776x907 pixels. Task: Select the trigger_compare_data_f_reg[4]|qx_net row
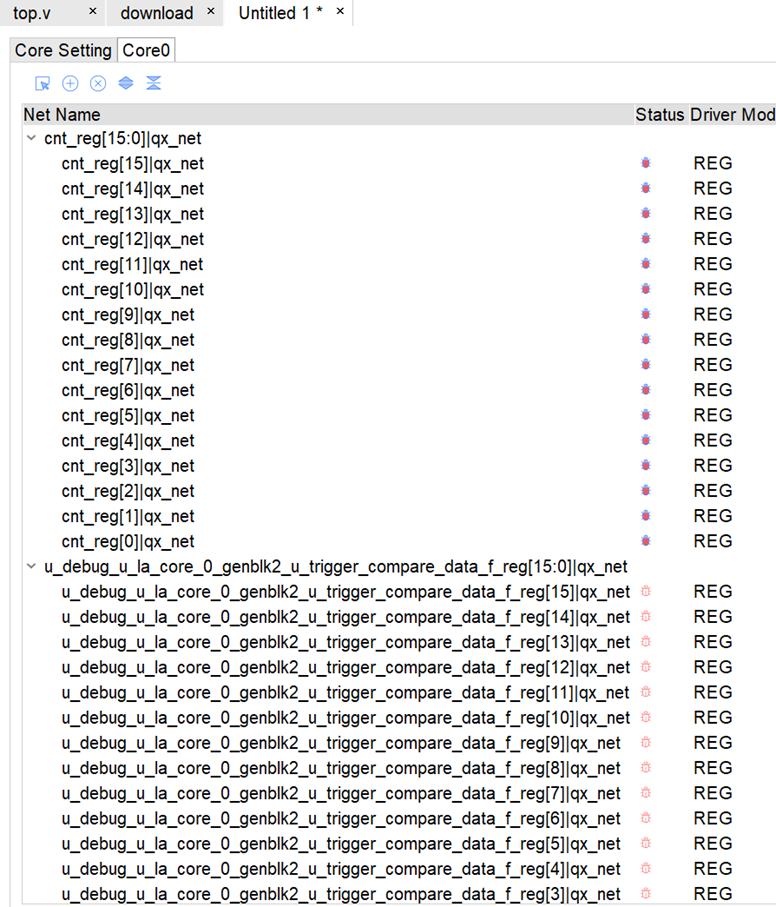point(399,868)
